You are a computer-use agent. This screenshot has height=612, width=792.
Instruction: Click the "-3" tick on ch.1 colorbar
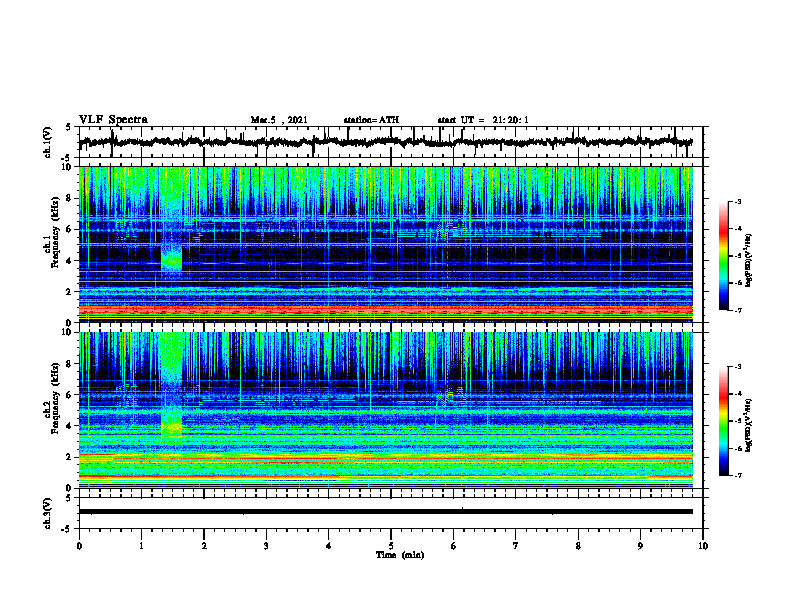pyautogui.click(x=738, y=201)
